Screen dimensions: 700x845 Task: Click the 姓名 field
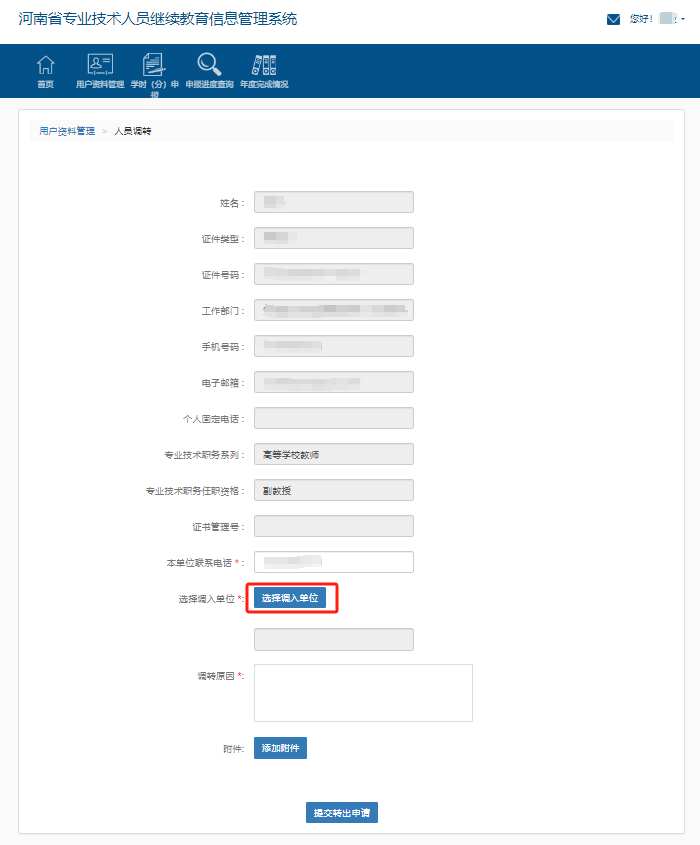point(333,202)
